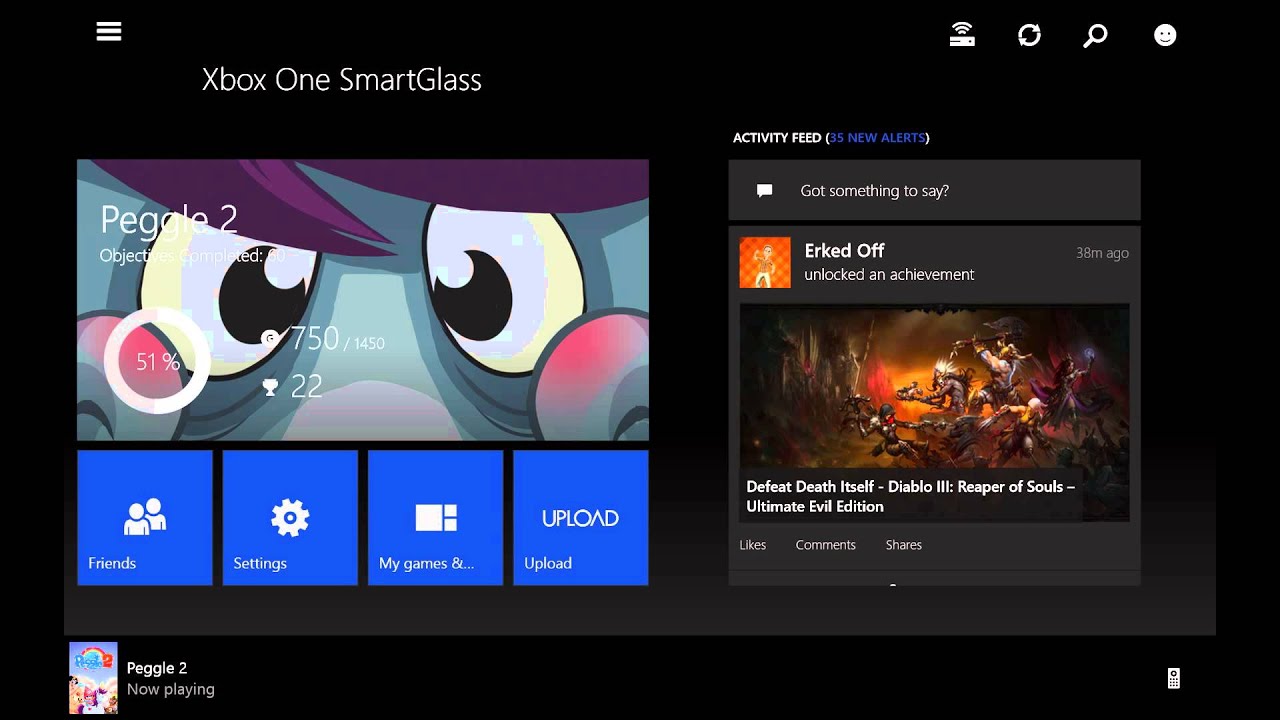Image resolution: width=1280 pixels, height=720 pixels.
Task: Click the achievements count 22
Action: pyautogui.click(x=306, y=386)
